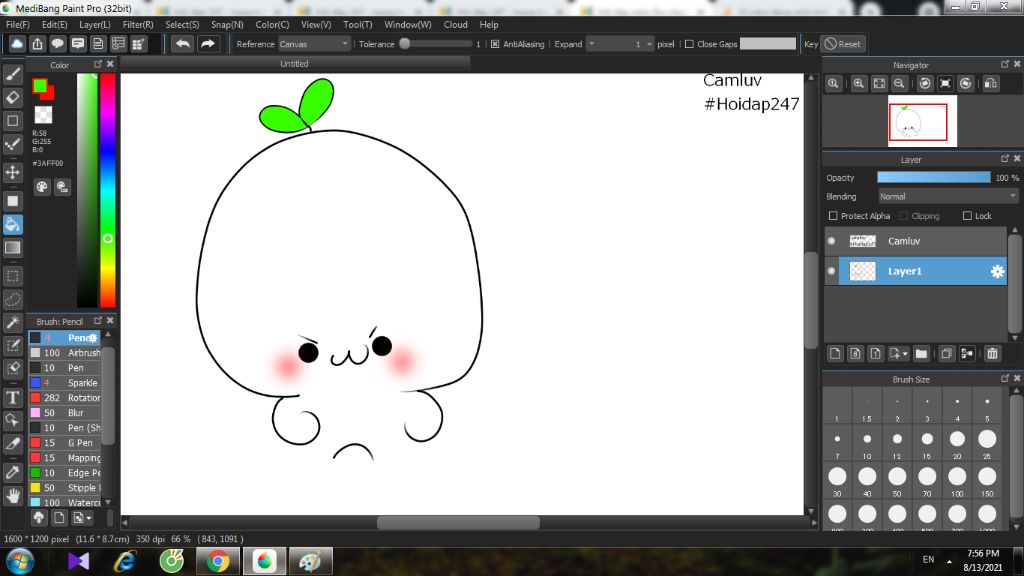Fit canvas to window in Navigator

pos(879,84)
